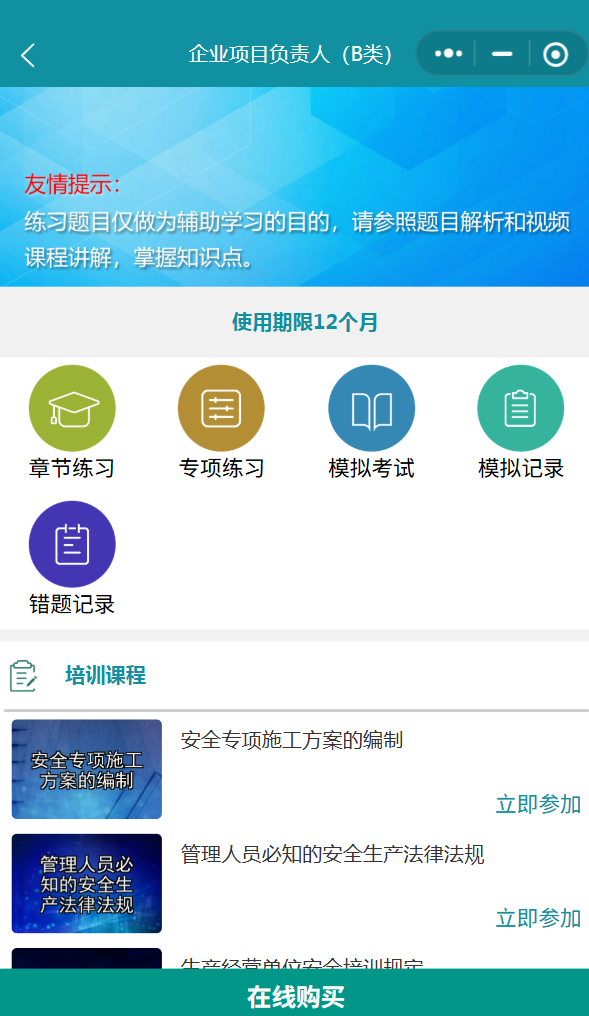The image size is (589, 1016).
Task: Select course title 管理人员必知的安全生产法律法规
Action: pyautogui.click(x=332, y=855)
